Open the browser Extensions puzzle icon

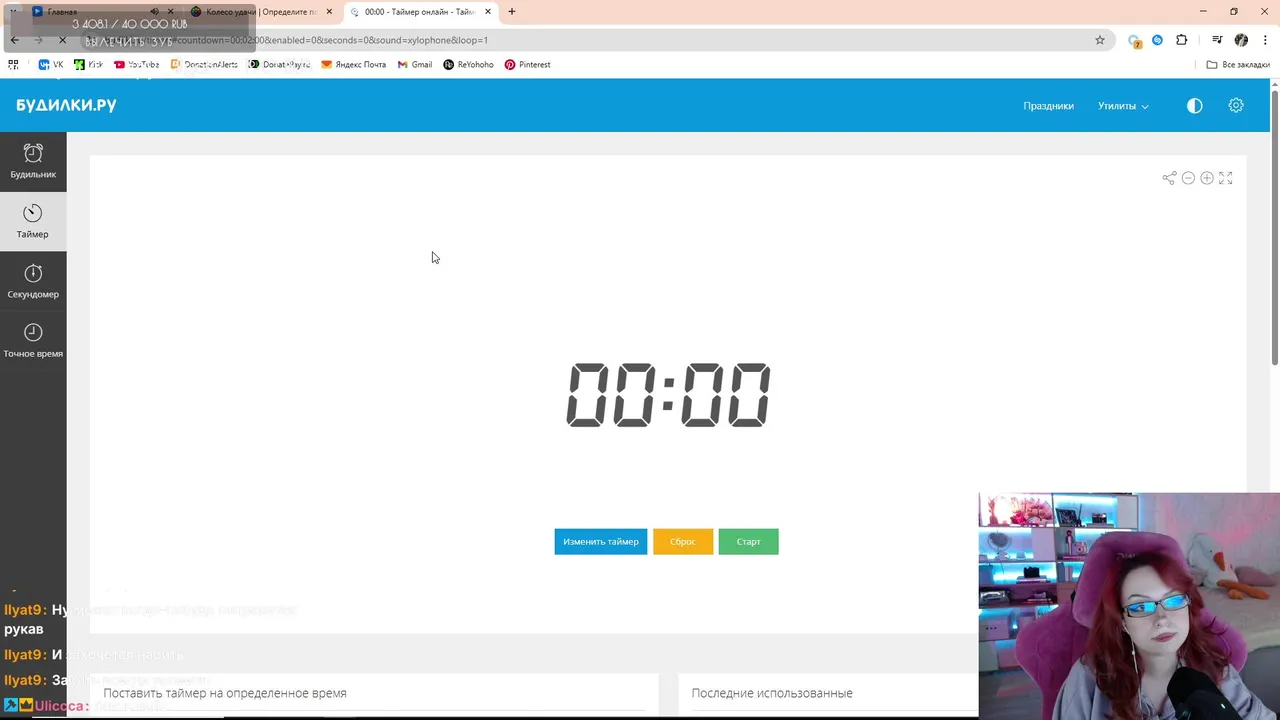coord(1182,40)
